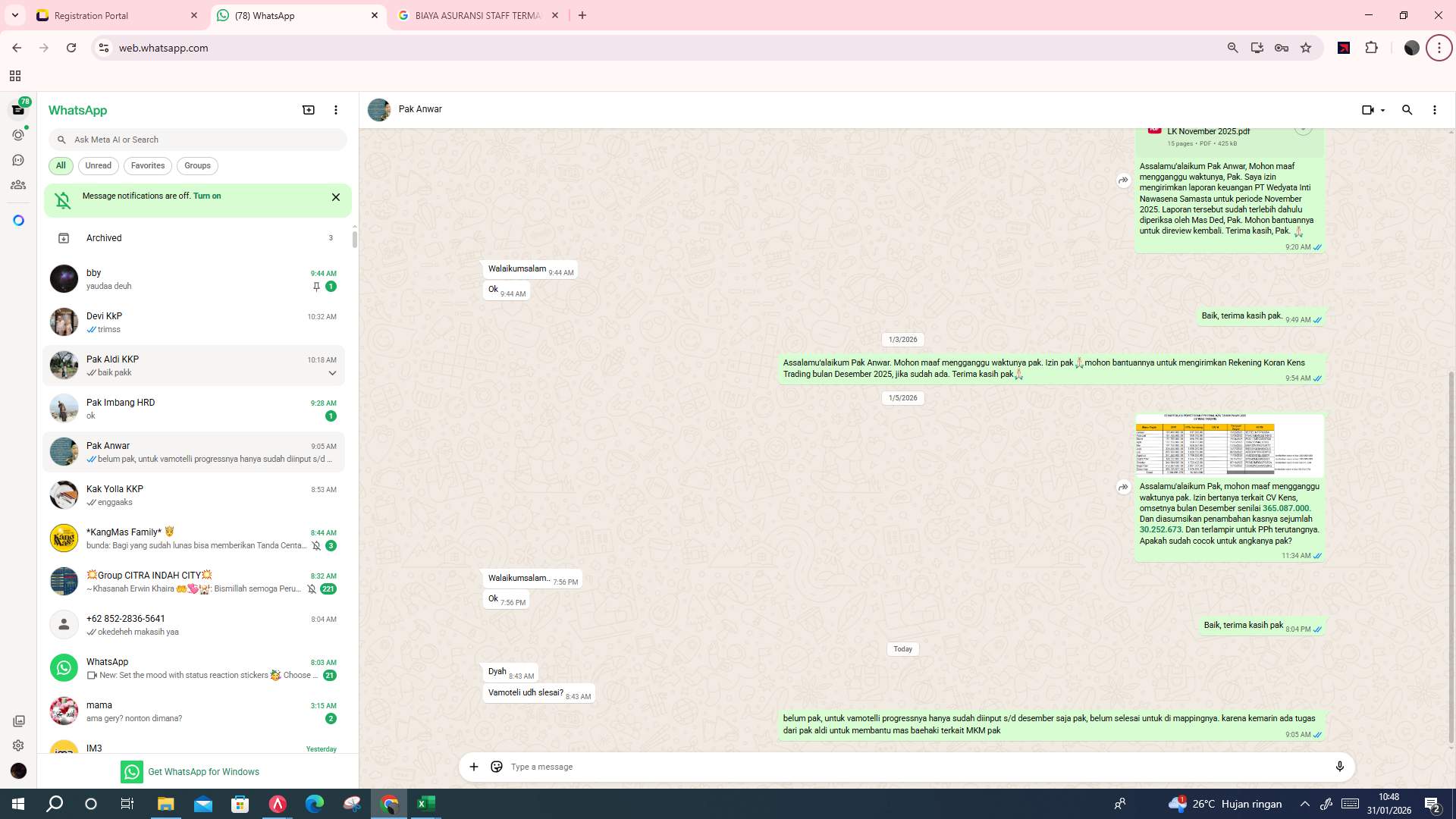1456x819 pixels.
Task: Start a chat with Meta AI
Action: (18, 219)
